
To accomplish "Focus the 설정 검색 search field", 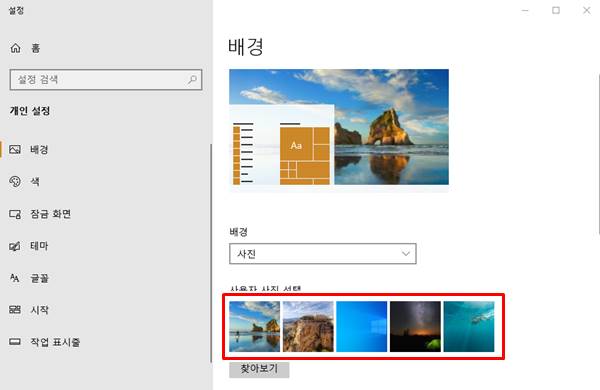I will pos(106,80).
